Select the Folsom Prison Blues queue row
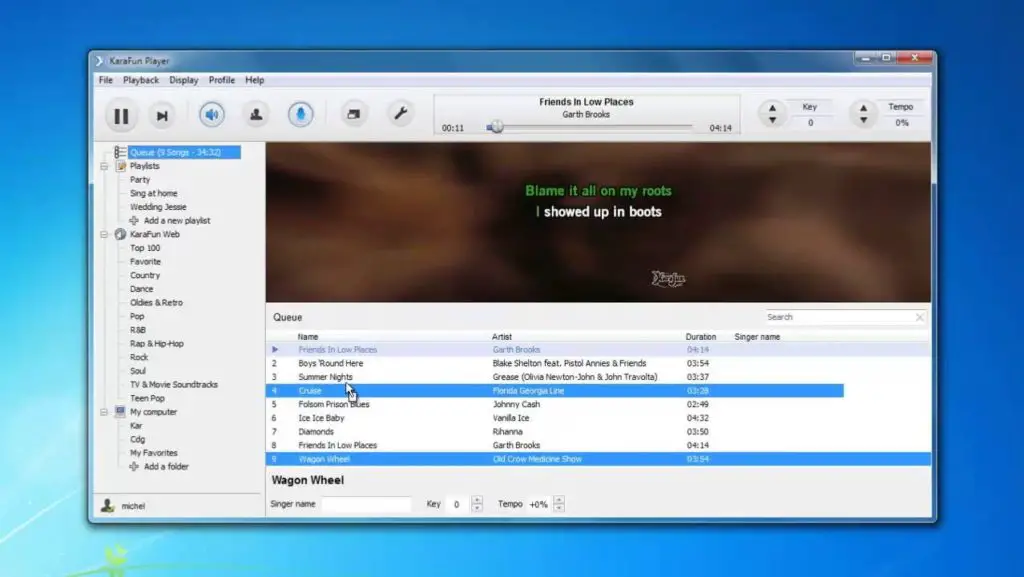1024x577 pixels. [598, 405]
